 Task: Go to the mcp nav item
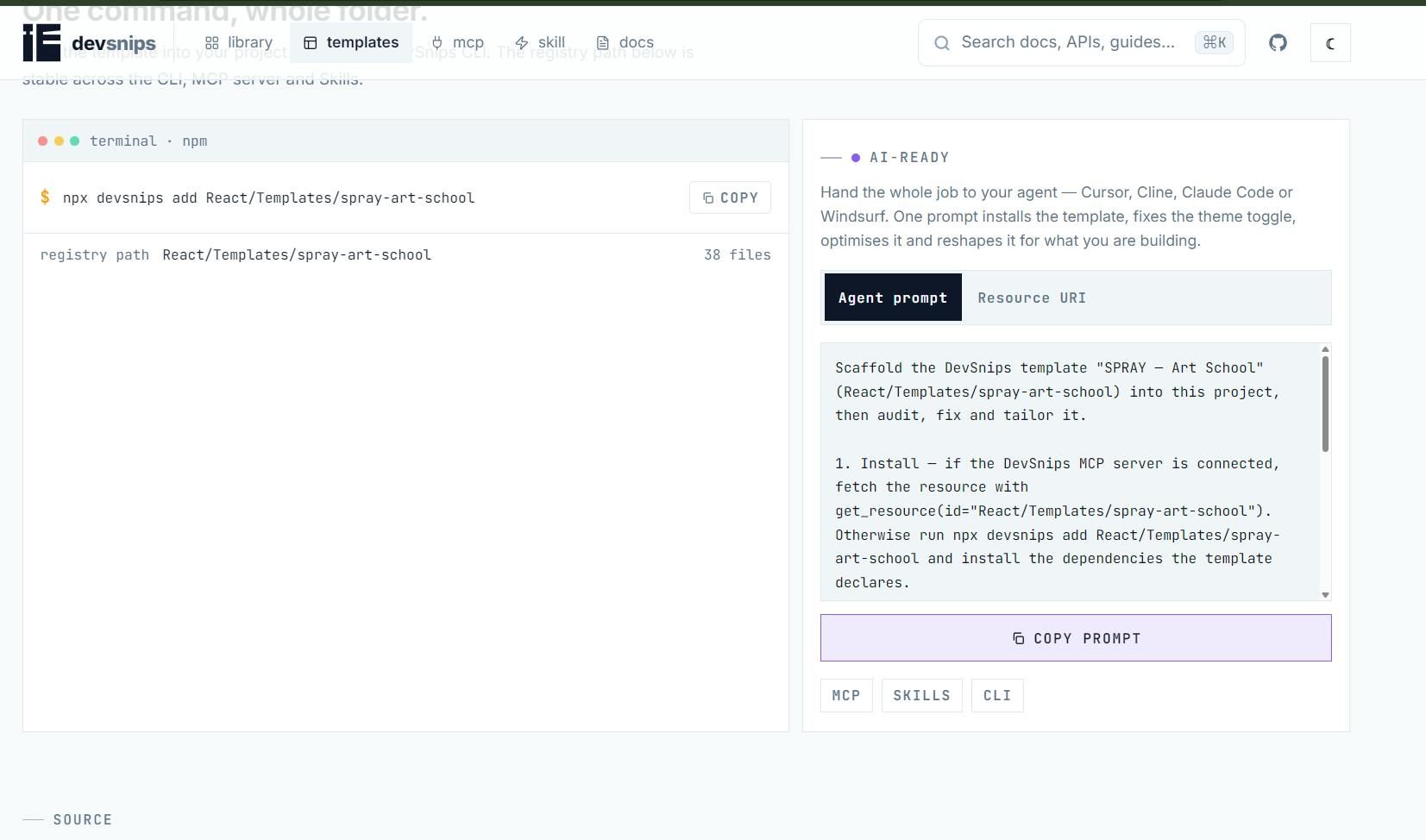[x=458, y=42]
